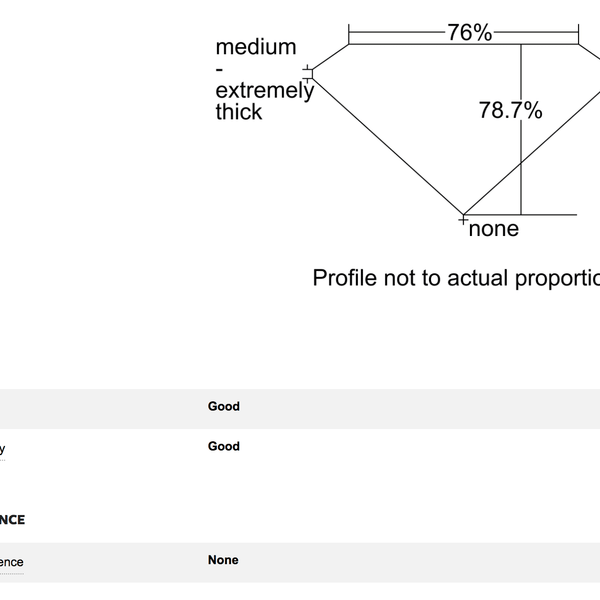
Task: Click the 76% table width label
Action: [470, 33]
